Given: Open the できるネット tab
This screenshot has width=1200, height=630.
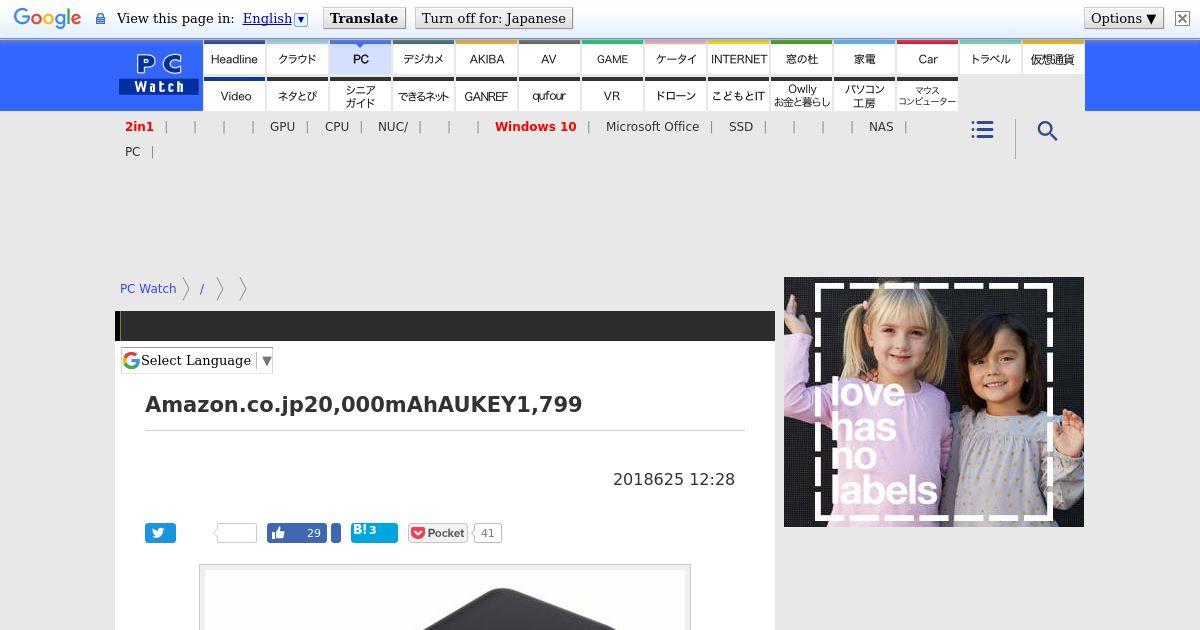Looking at the screenshot, I should pos(423,95).
